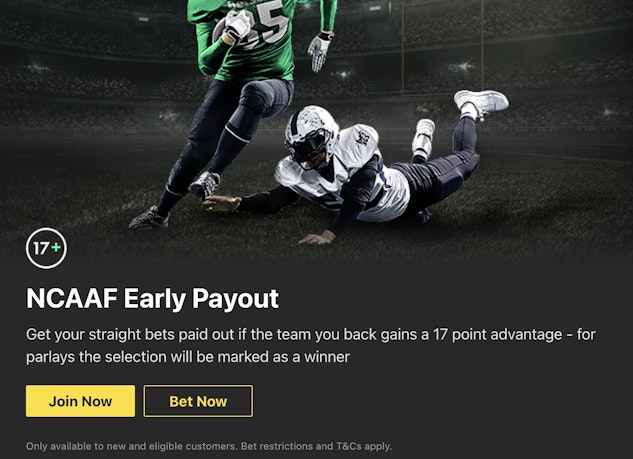Click the bright stadium floodlight at right edge

point(610,110)
